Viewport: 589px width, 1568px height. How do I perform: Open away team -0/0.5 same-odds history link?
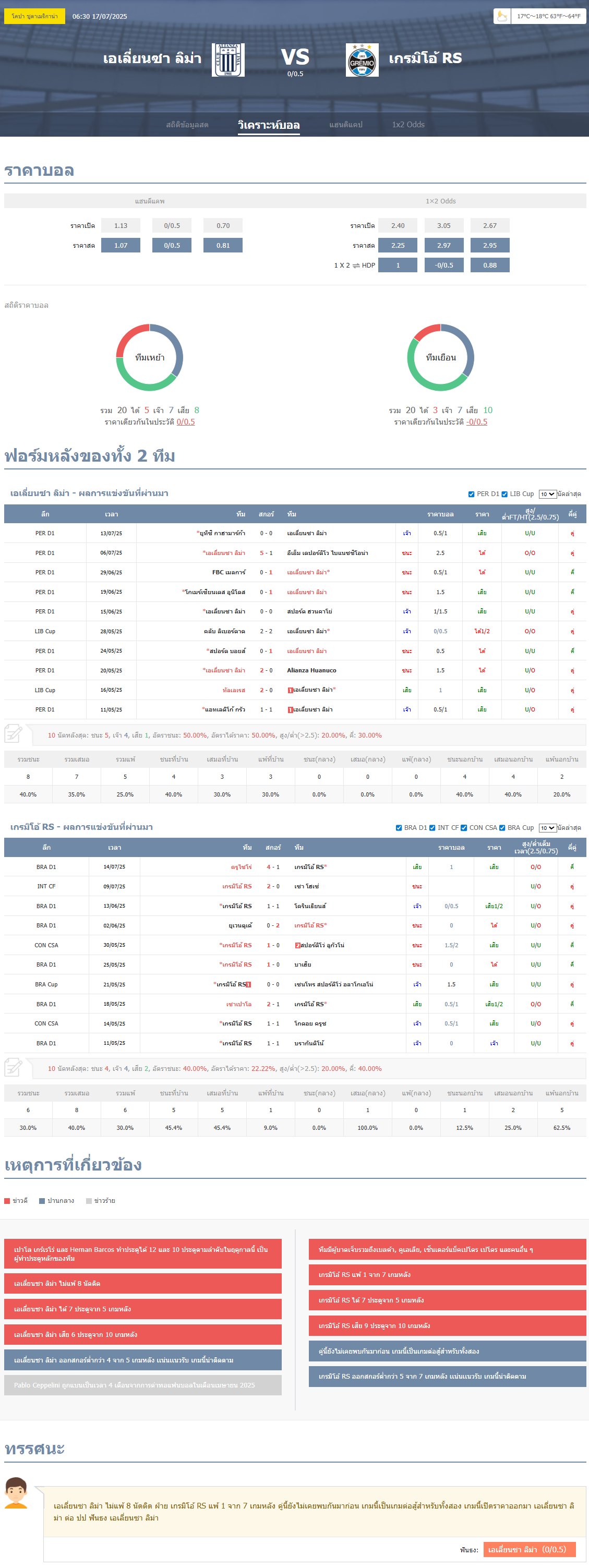click(x=476, y=422)
